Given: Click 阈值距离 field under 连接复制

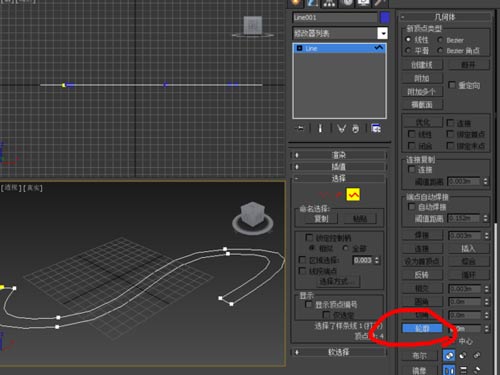Looking at the screenshot, I should click(464, 181).
